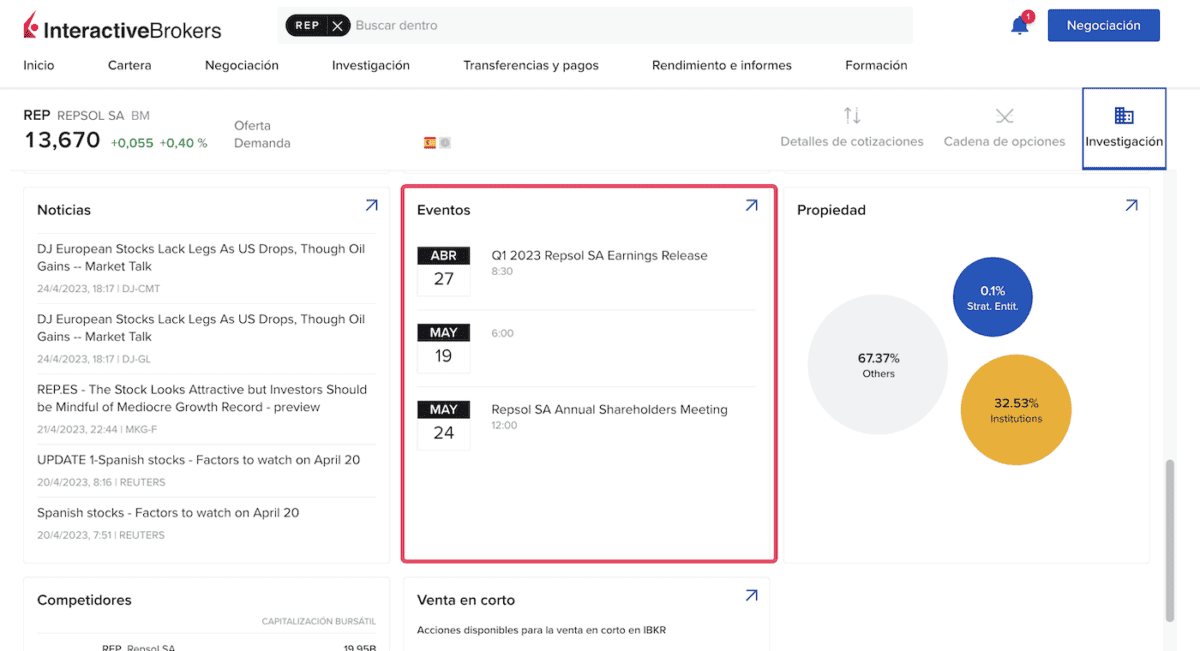Click the Buscar dentro search field
The width and height of the screenshot is (1200, 651).
point(630,26)
